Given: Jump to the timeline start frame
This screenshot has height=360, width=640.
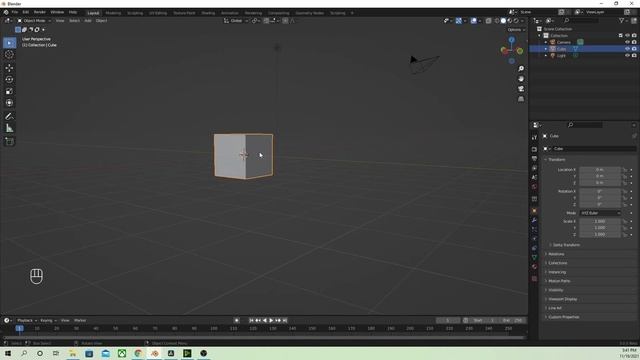Looking at the screenshot, I should [251, 320].
